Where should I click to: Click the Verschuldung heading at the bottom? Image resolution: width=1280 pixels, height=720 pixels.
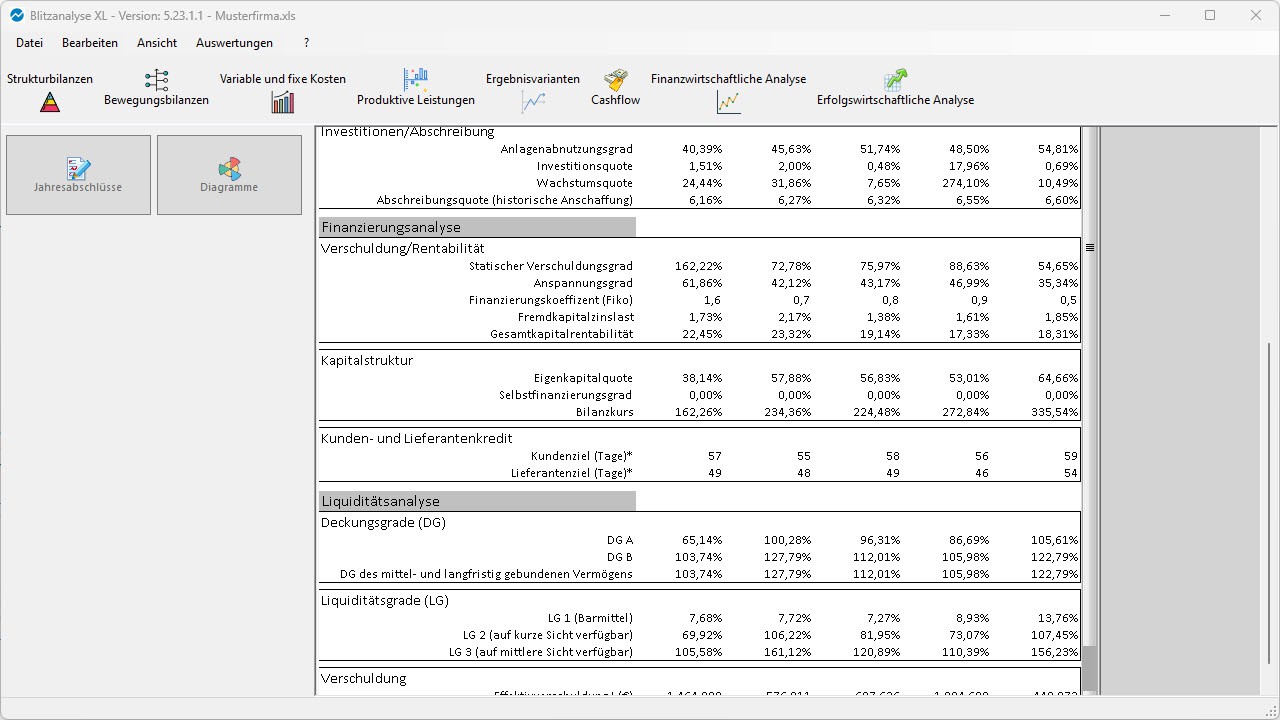point(364,678)
